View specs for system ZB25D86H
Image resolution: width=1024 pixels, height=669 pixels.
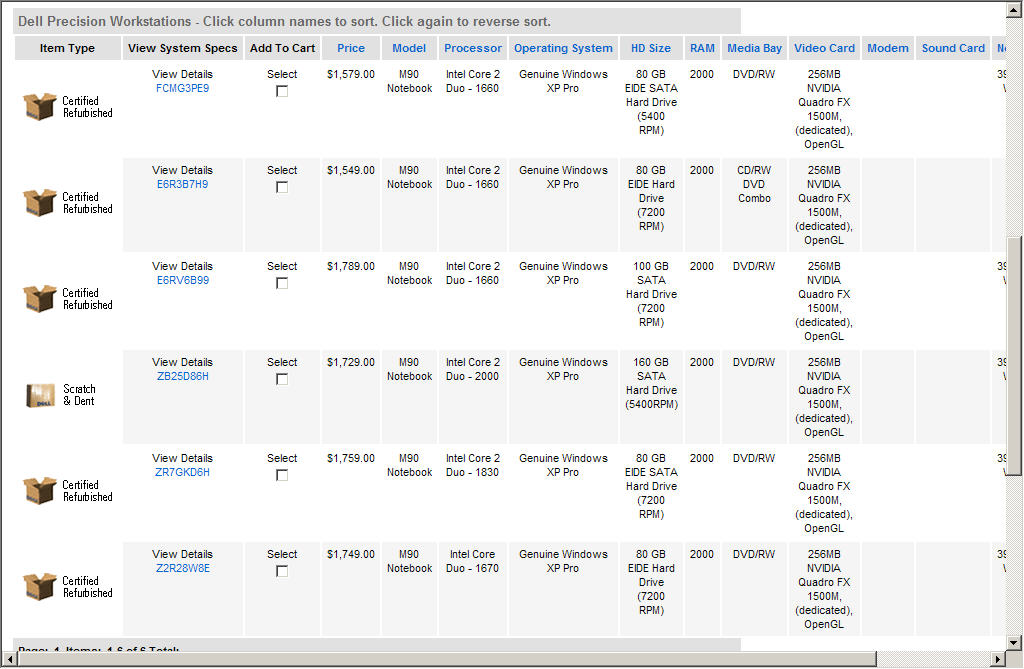tap(182, 376)
